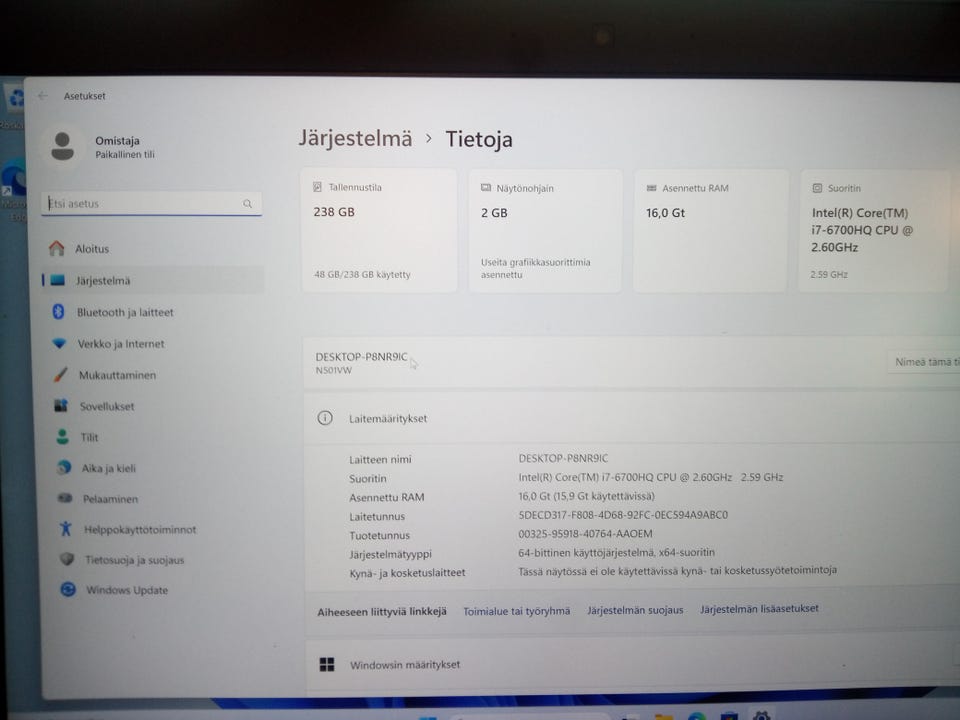Screen dimensions: 960x720
Task: Select Bluetooth ja laitteet menu item
Action: point(154,312)
